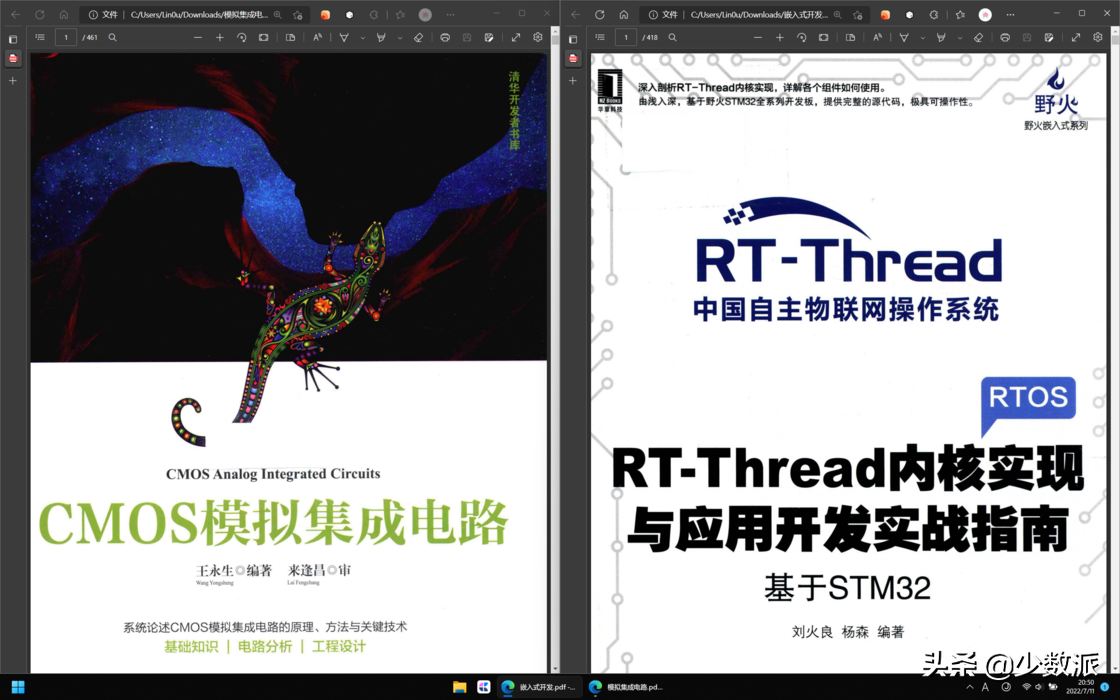Screen dimensions: 1120x700
Task: Zoom out on the RT-Thread PDF
Action: pos(758,37)
